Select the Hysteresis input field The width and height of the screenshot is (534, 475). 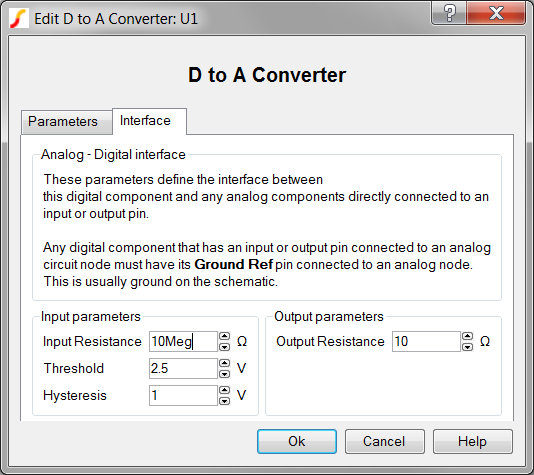183,395
